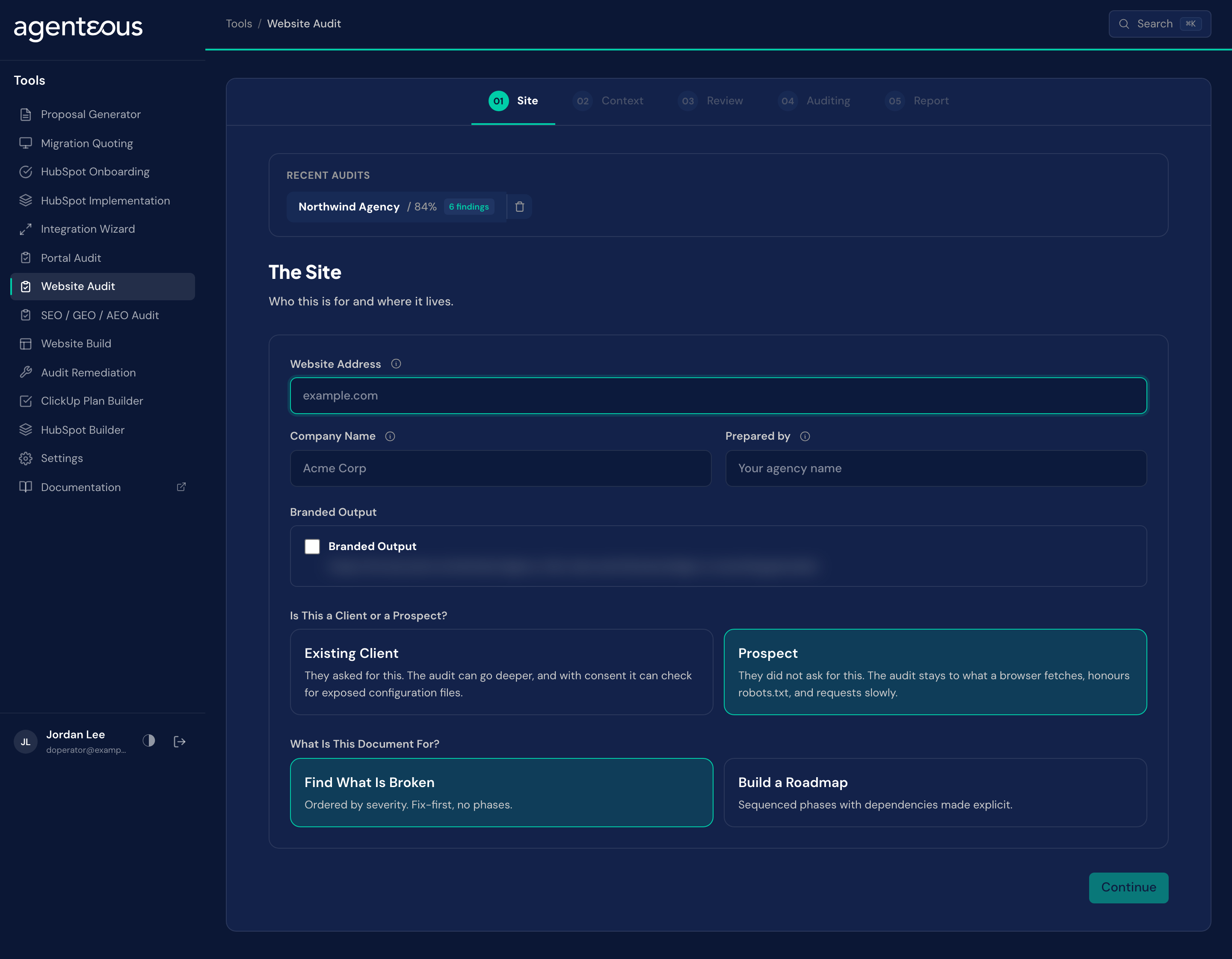Click the HubSpot Builder layers icon
This screenshot has height=959, width=1232.
click(x=25, y=430)
